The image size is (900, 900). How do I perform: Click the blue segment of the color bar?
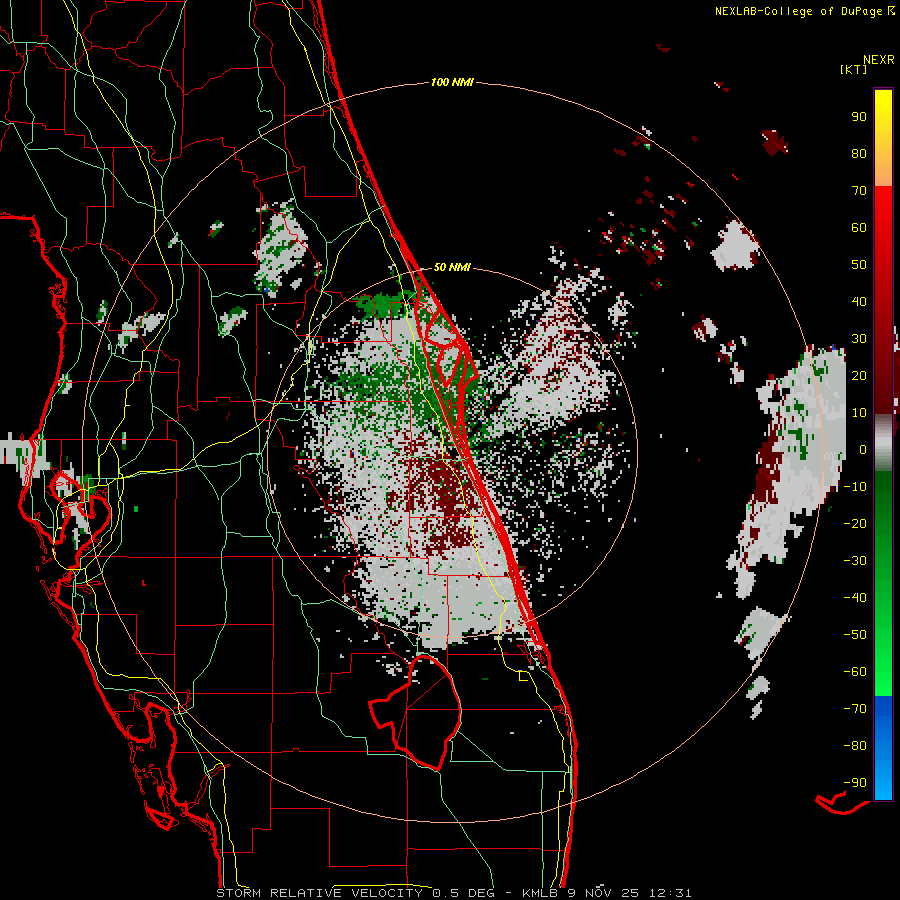click(883, 746)
